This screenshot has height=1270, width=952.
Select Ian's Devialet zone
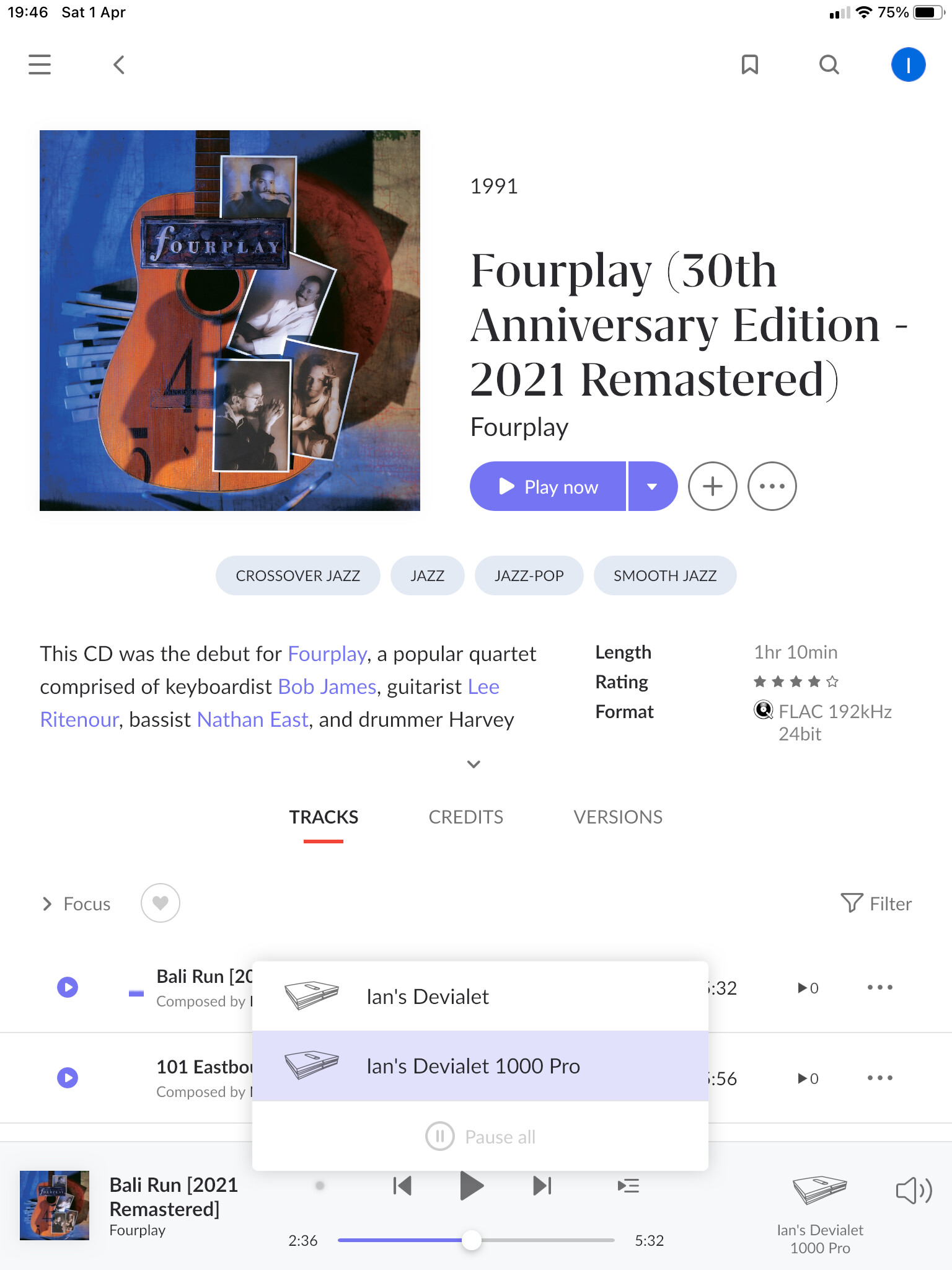480,997
